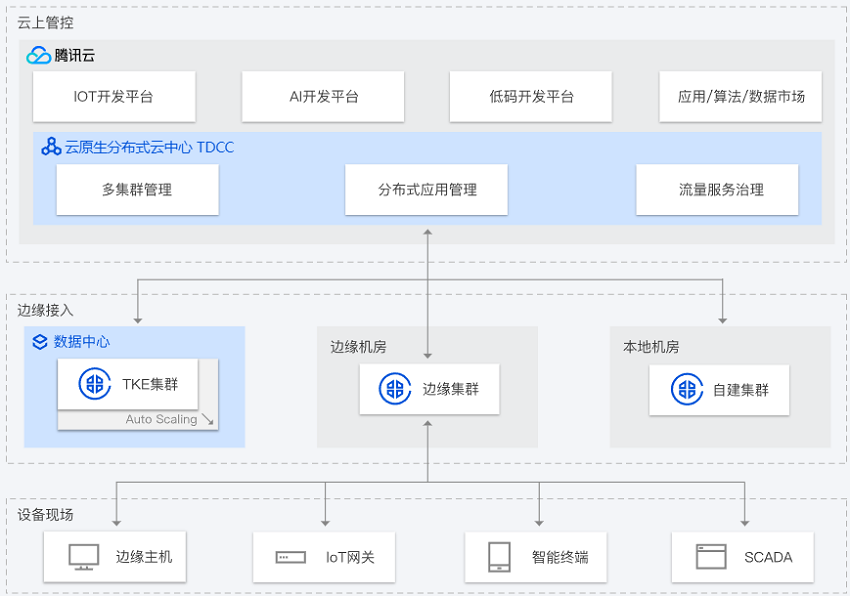Select the 低码开发平台 box
The height and width of the screenshot is (596, 850).
531,97
